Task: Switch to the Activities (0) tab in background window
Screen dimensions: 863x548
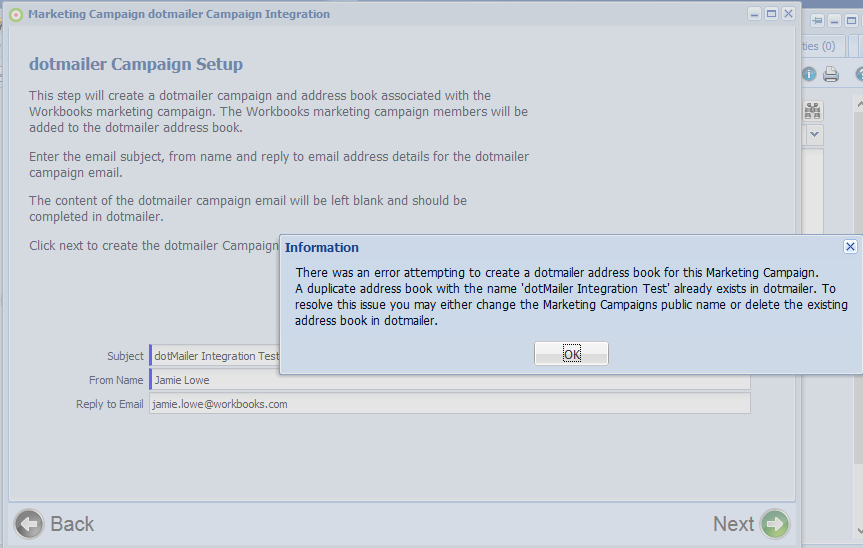Action: (821, 46)
